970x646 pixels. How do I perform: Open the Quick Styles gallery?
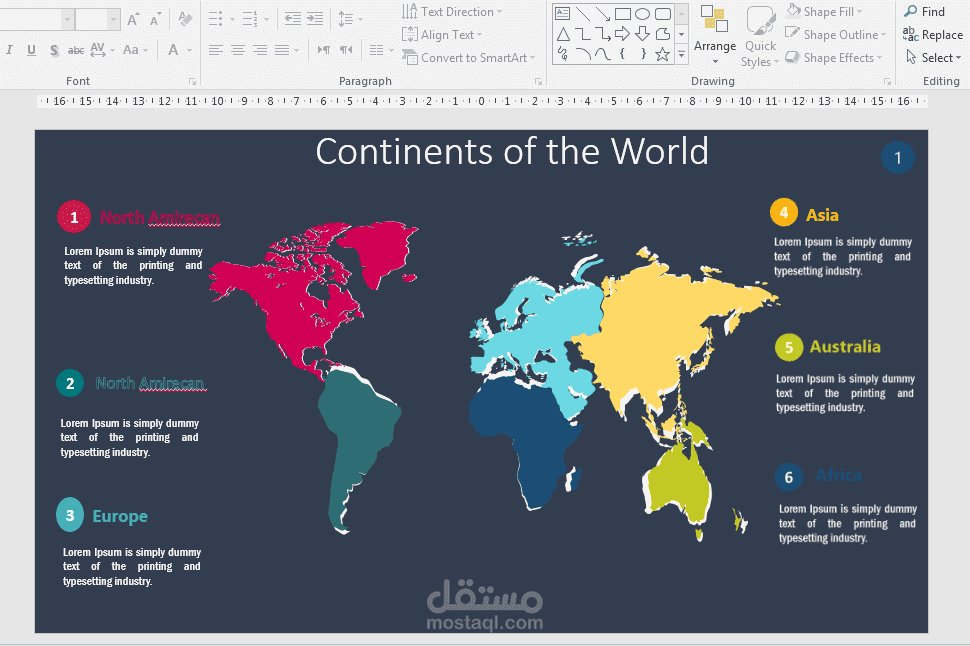pyautogui.click(x=760, y=35)
